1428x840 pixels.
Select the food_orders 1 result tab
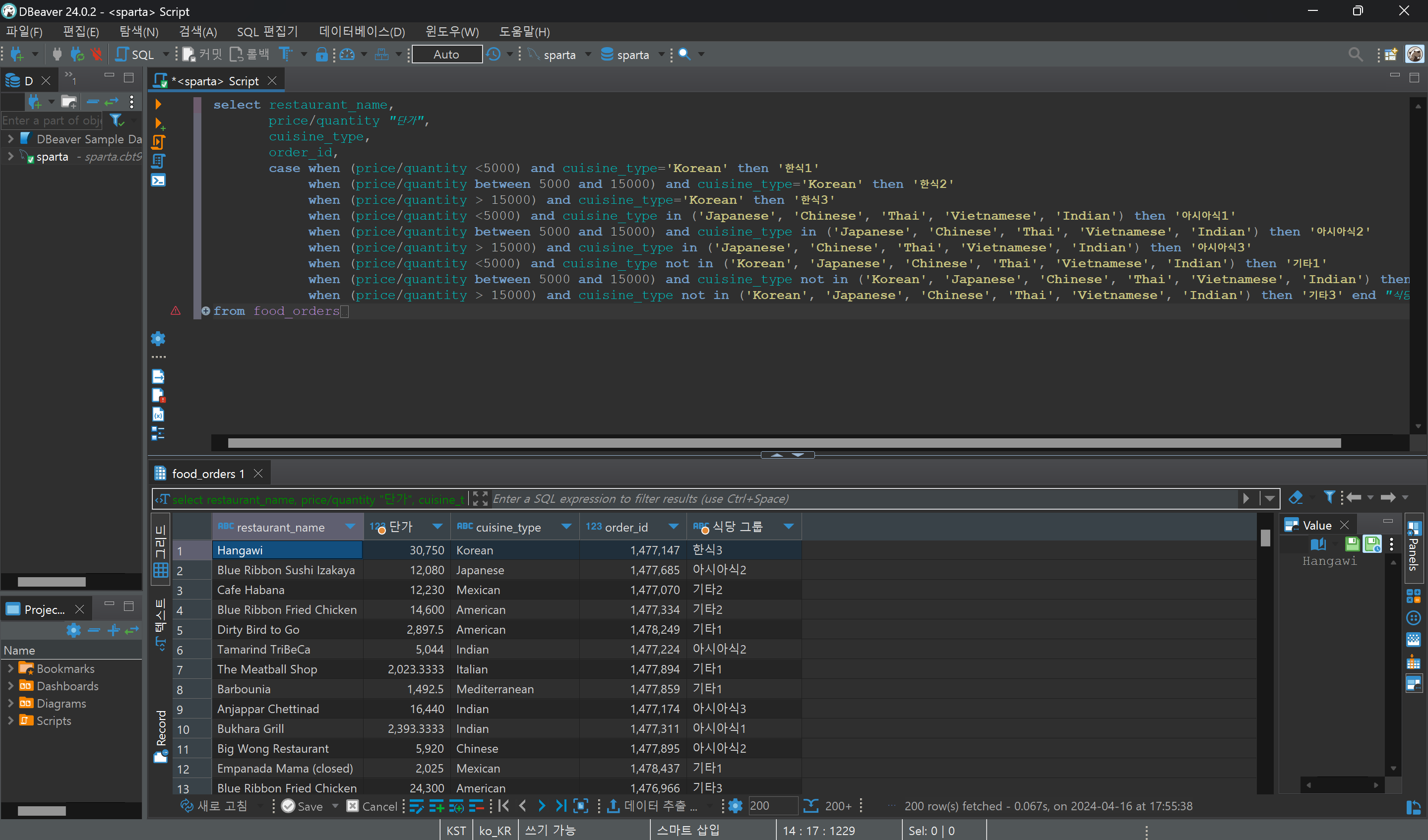(207, 474)
